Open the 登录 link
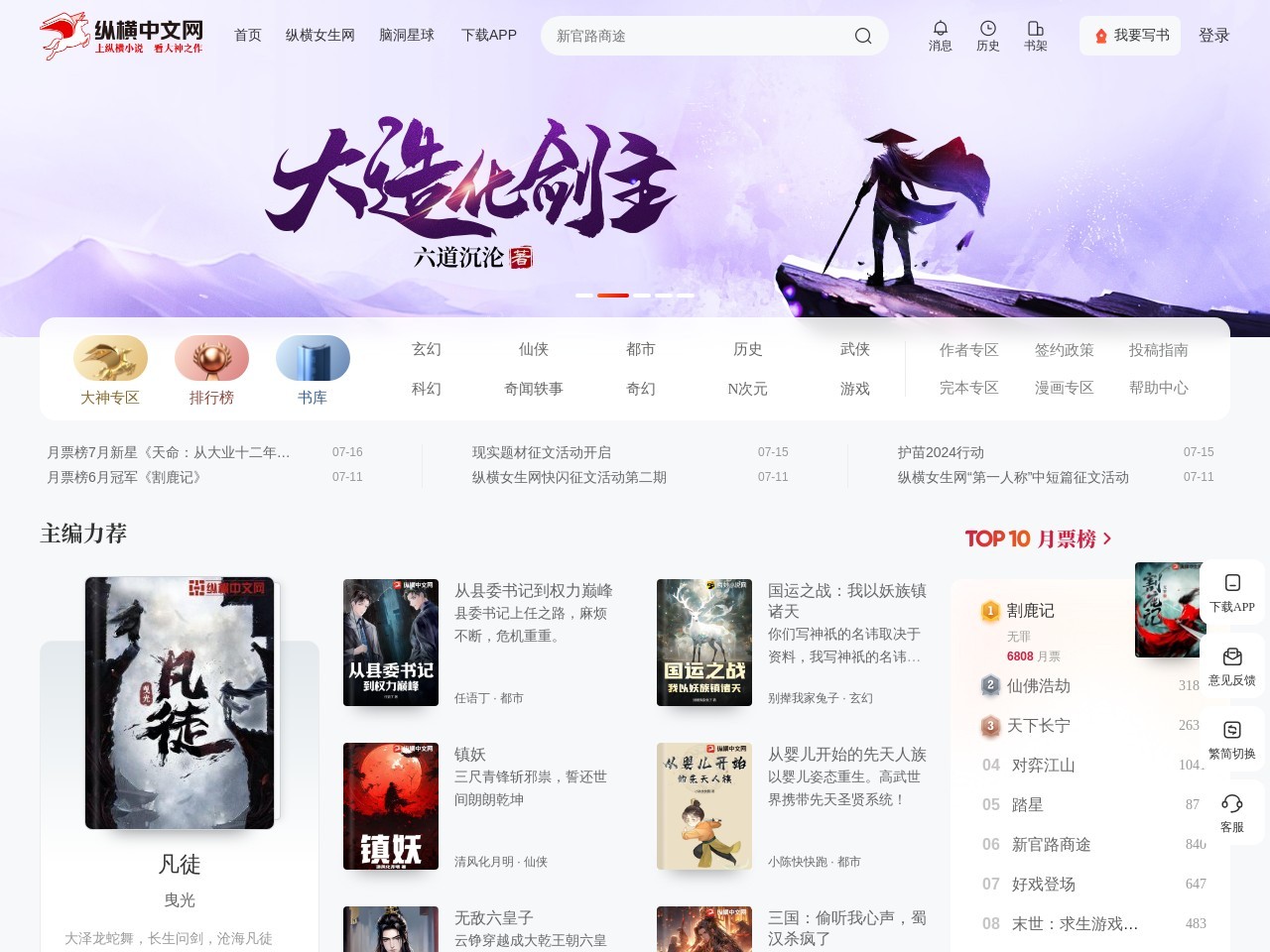Image resolution: width=1270 pixels, height=952 pixels. tap(1214, 35)
